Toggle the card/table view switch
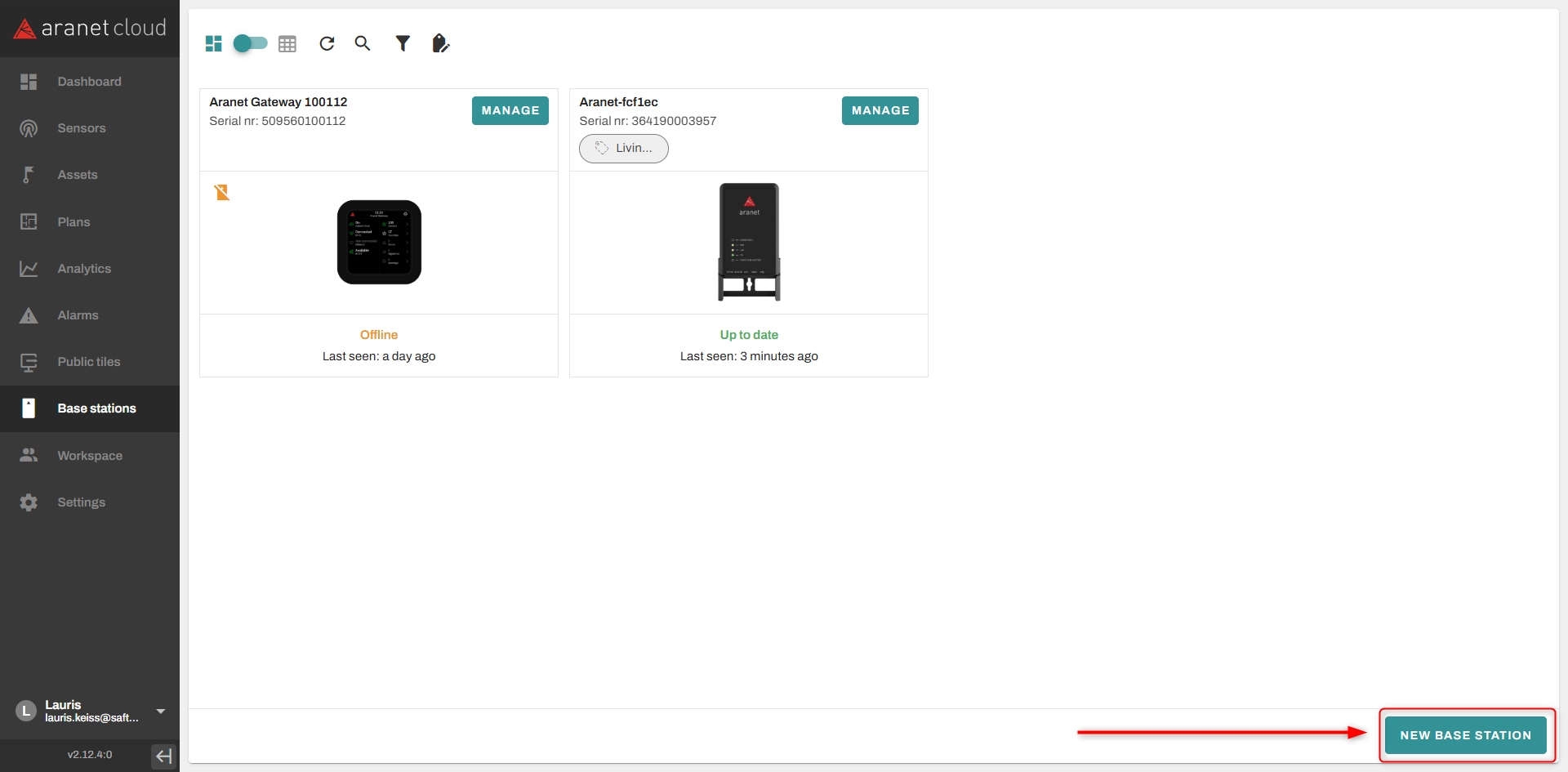Screen dimensions: 1568x772 click(250, 43)
